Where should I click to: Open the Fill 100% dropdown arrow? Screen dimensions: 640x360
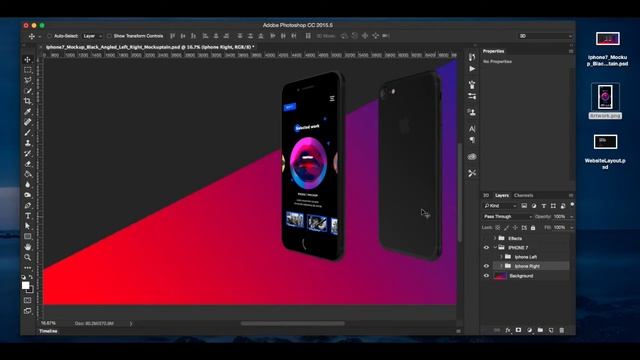click(571, 228)
